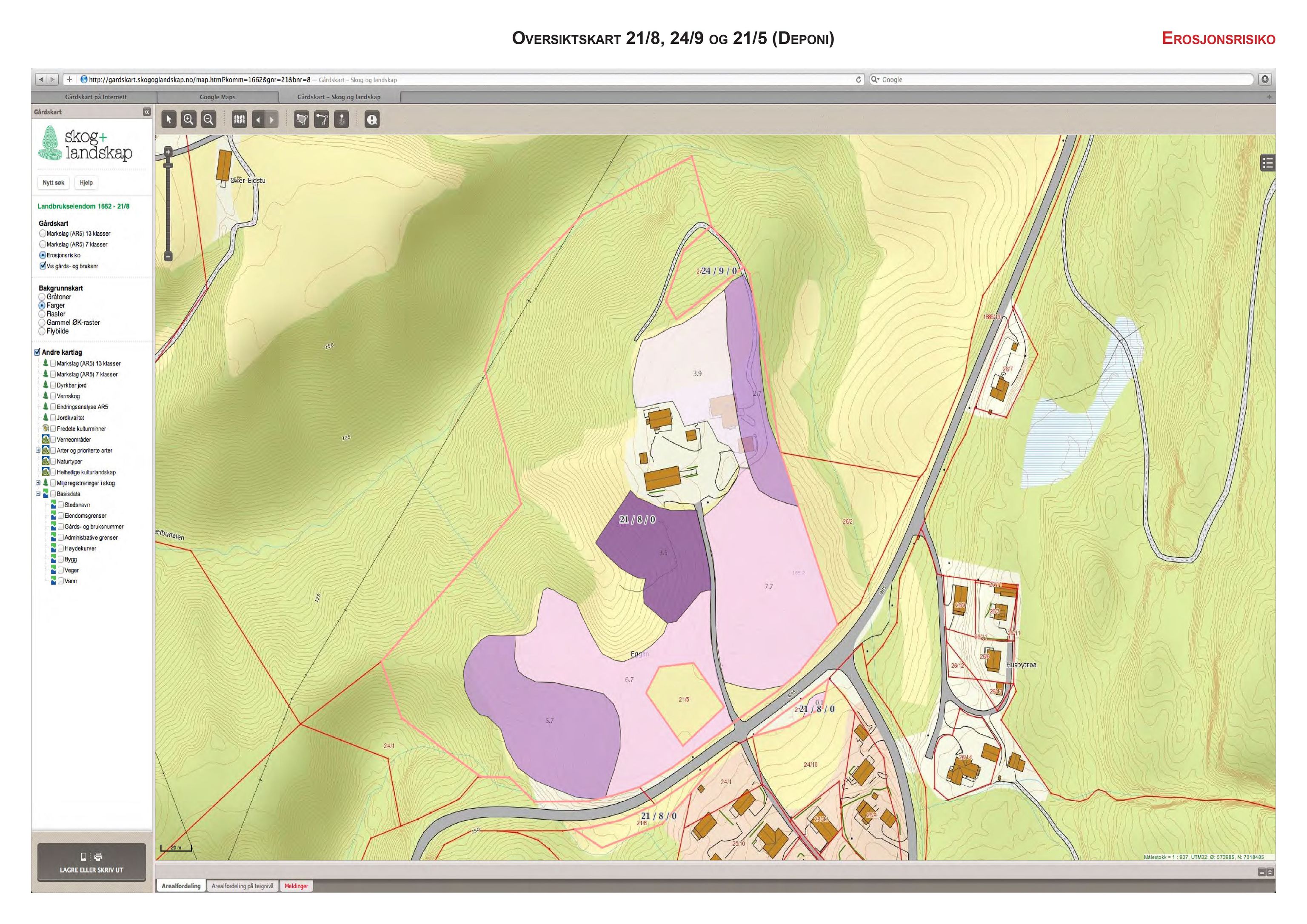
Task: Click the plus bookmark button beside address bar
Action: pyautogui.click(x=69, y=79)
